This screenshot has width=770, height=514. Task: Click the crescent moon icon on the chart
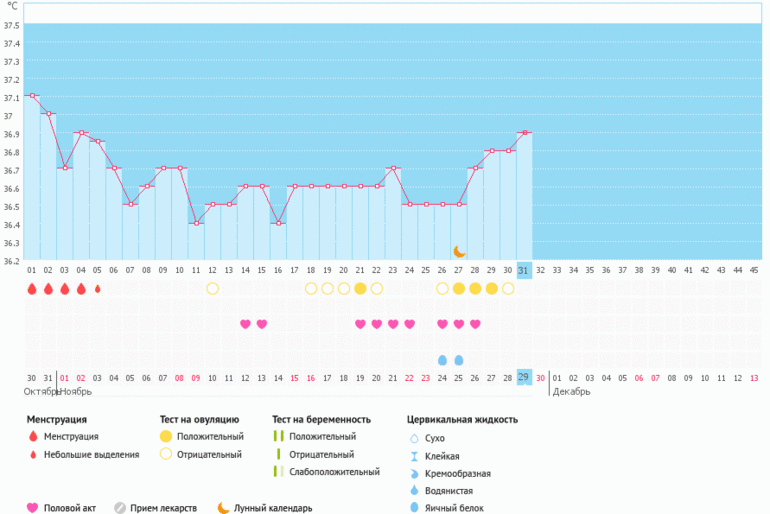pyautogui.click(x=459, y=251)
